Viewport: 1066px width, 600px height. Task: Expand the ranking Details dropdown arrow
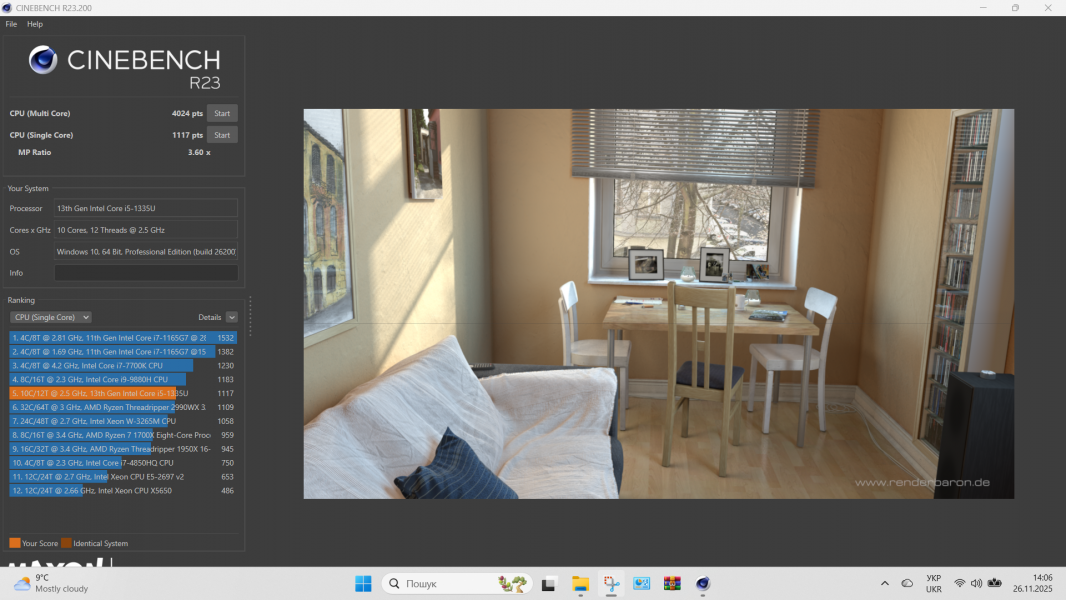click(232, 317)
